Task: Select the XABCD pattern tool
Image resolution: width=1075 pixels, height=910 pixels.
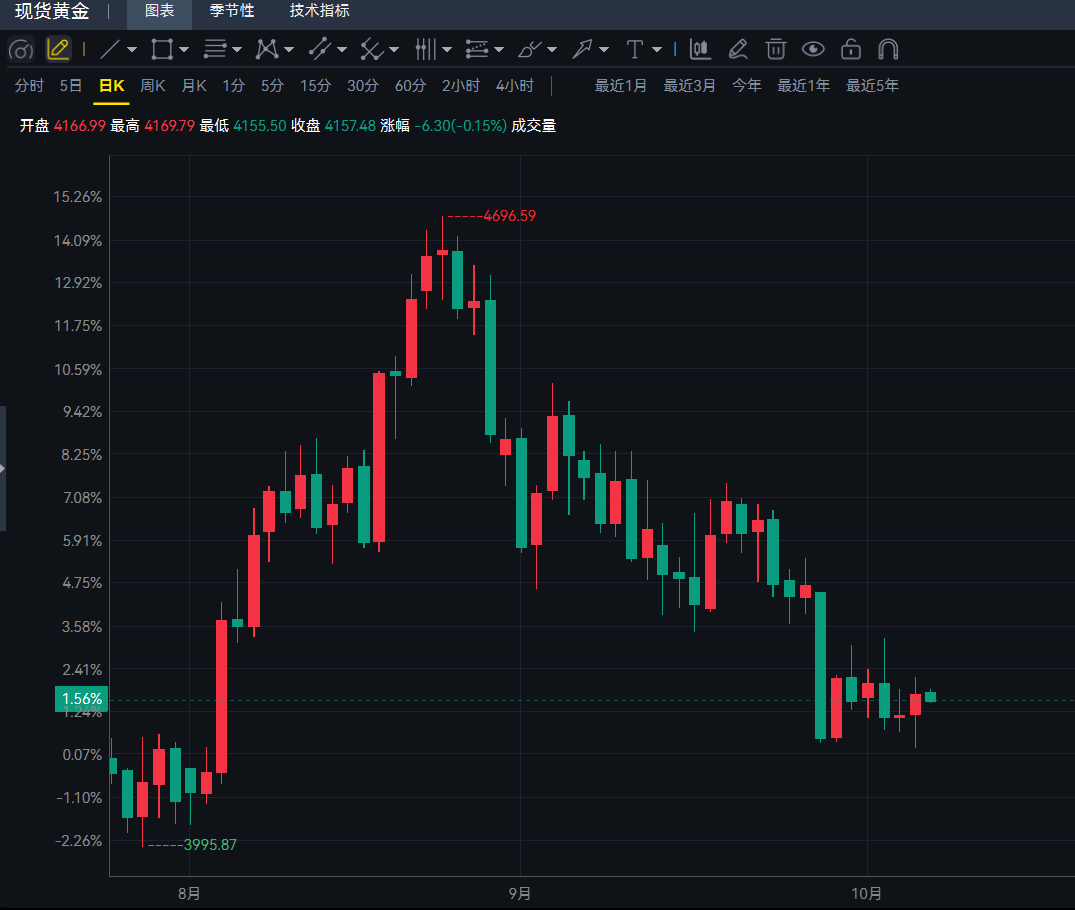Action: (x=267, y=49)
